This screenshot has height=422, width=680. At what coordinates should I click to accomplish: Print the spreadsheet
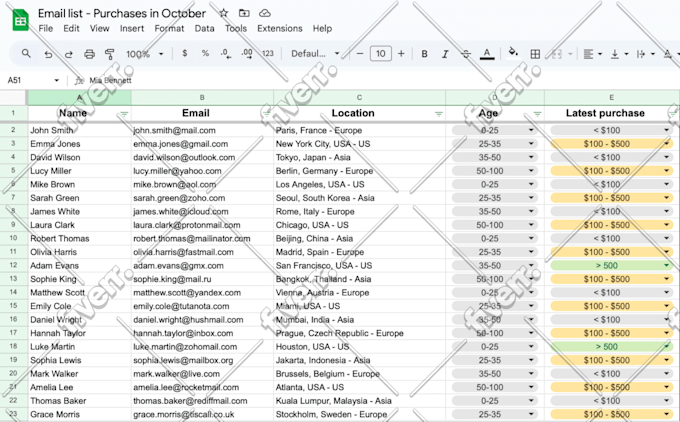click(x=89, y=54)
